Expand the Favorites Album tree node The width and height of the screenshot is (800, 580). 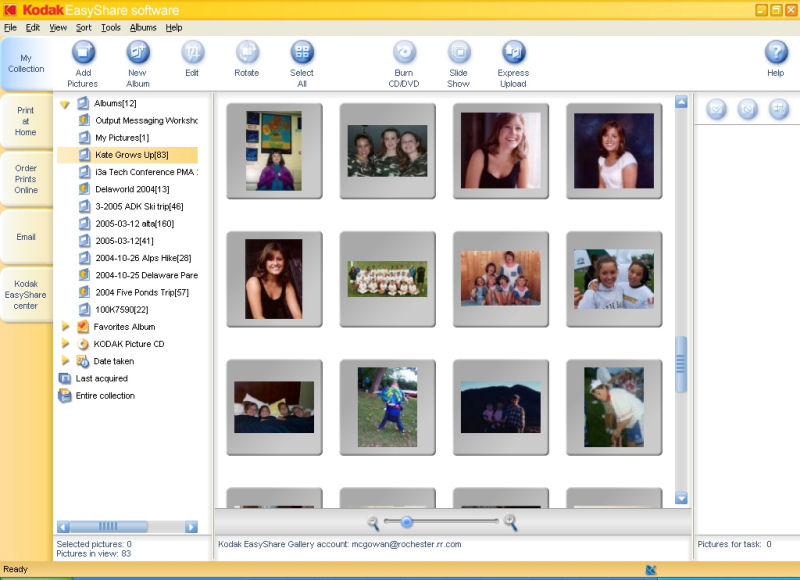click(x=66, y=327)
